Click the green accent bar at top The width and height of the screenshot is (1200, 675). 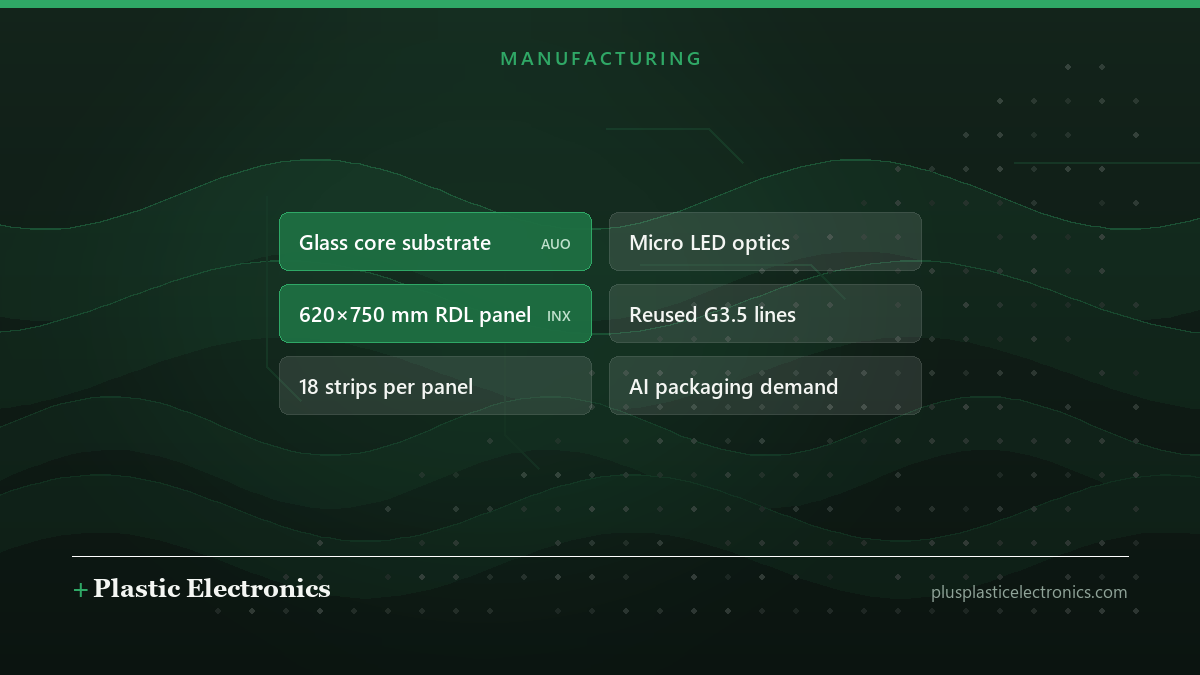point(600,4)
